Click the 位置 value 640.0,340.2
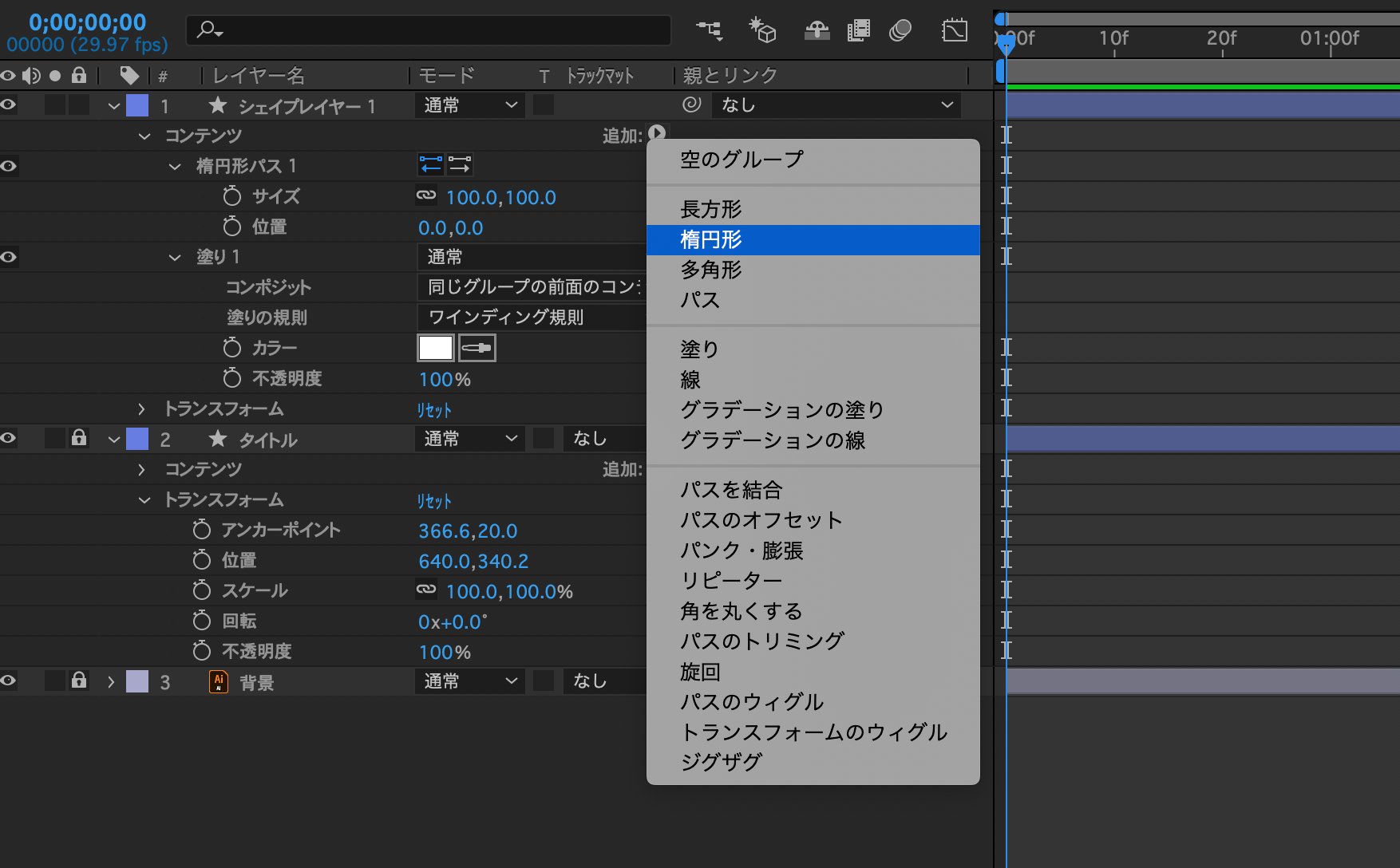The height and width of the screenshot is (868, 1400). (473, 562)
